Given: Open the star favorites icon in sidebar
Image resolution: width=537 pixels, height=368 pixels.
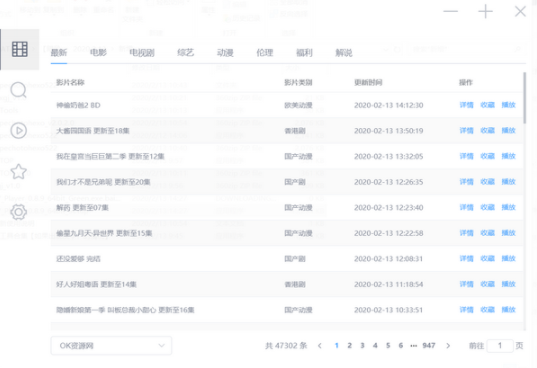Looking at the screenshot, I should 18,172.
